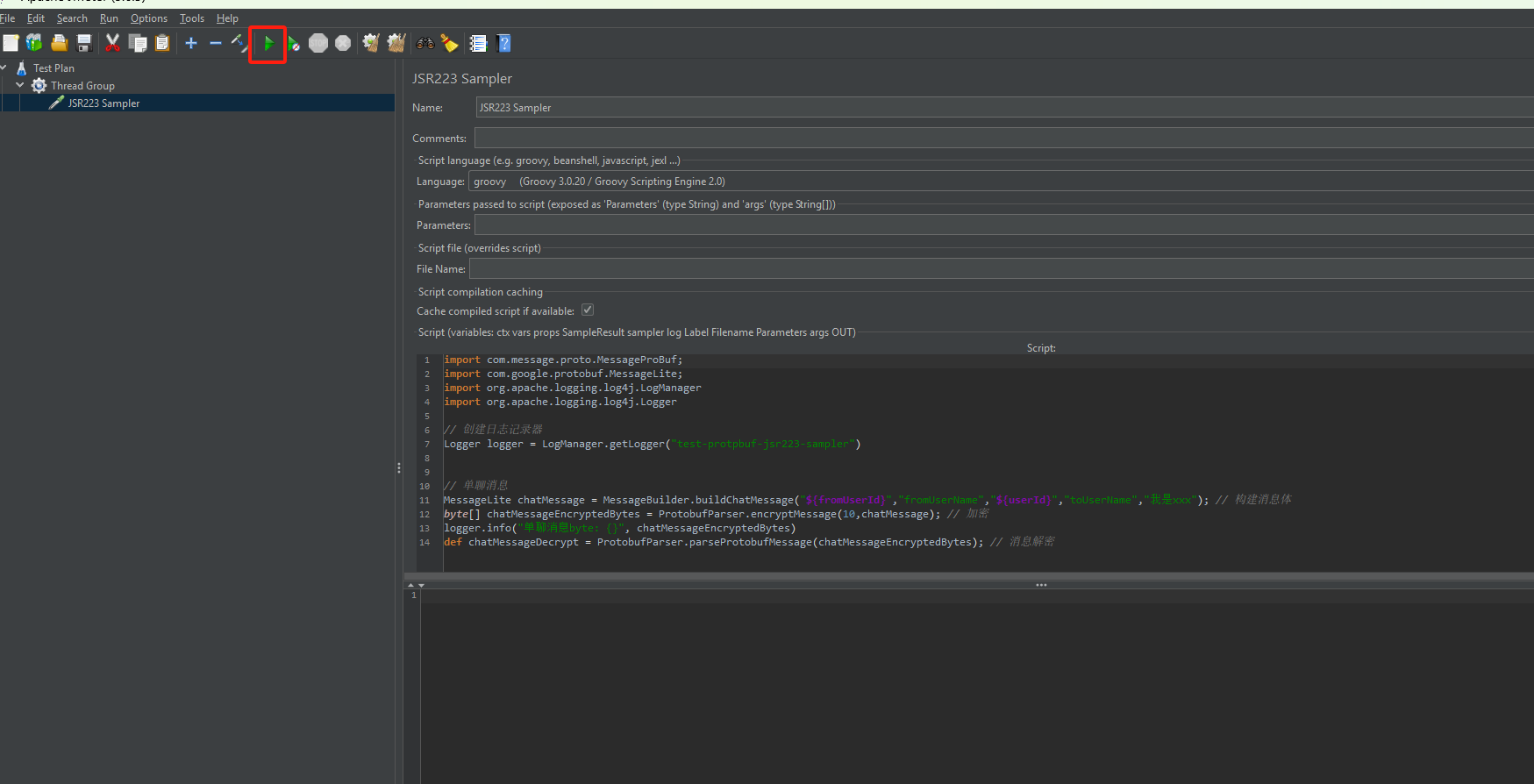Screen dimensions: 1534x784
Task: Click the Cut scissors icon
Action: [112, 43]
